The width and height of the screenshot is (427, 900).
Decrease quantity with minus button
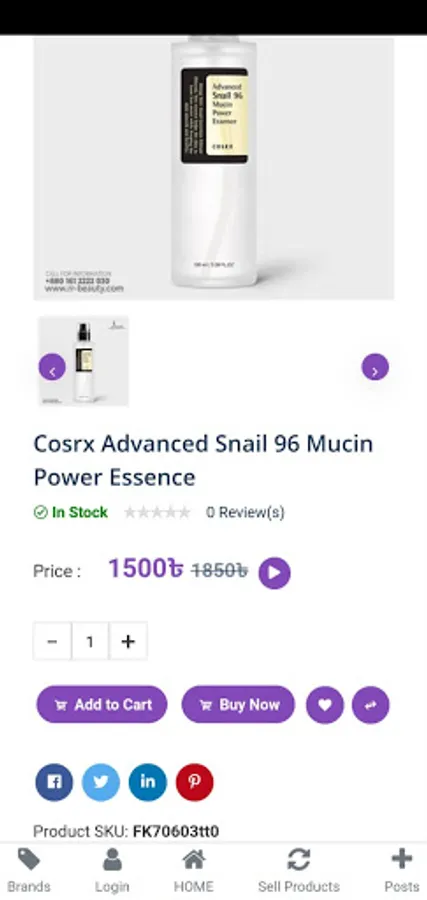[52, 641]
